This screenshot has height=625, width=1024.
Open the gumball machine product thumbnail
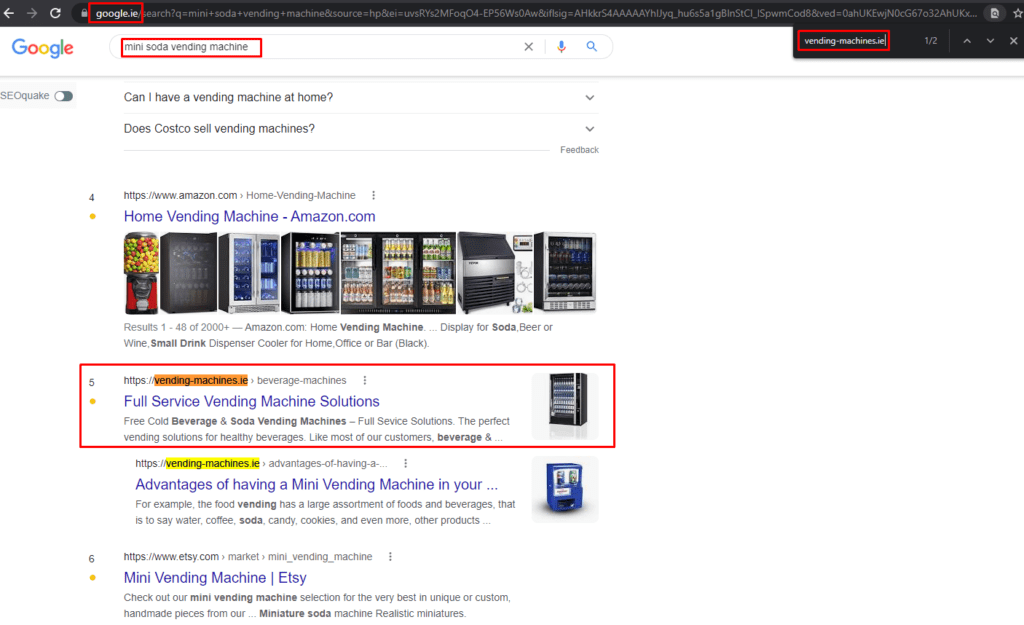141,273
